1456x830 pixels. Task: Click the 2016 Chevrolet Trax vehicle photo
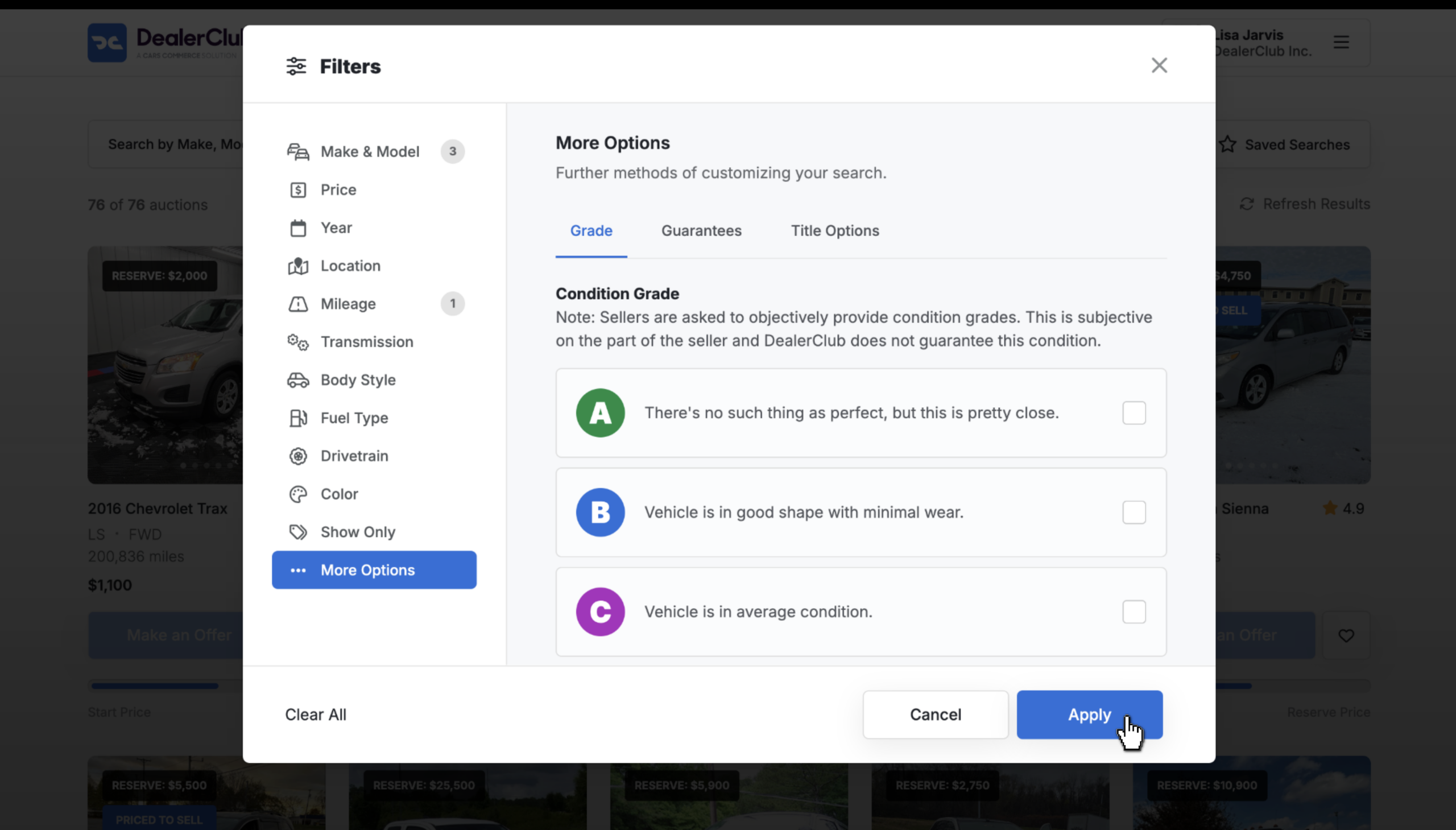click(166, 365)
